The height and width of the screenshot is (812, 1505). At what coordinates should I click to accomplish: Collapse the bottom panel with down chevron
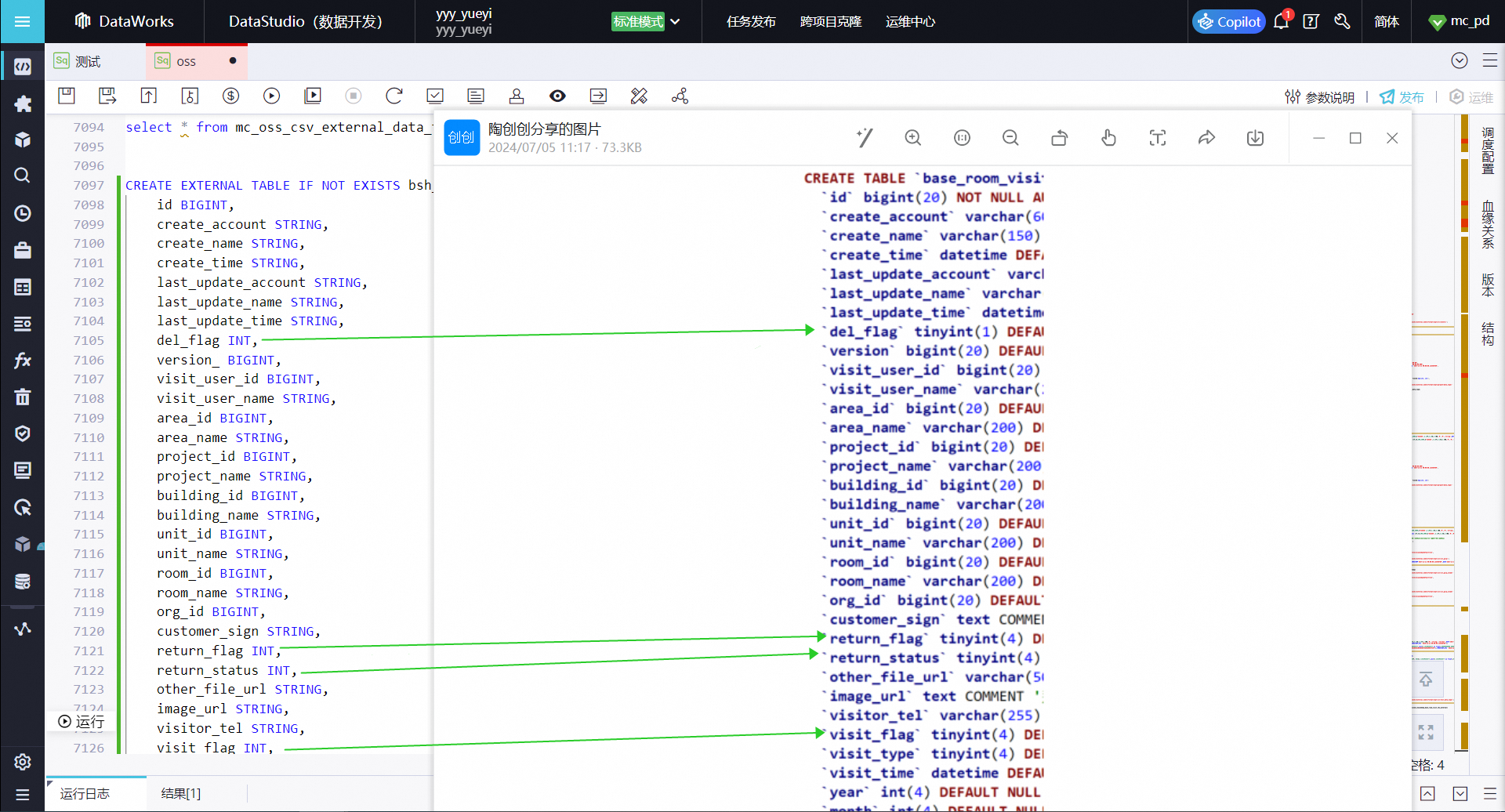tap(1460, 794)
